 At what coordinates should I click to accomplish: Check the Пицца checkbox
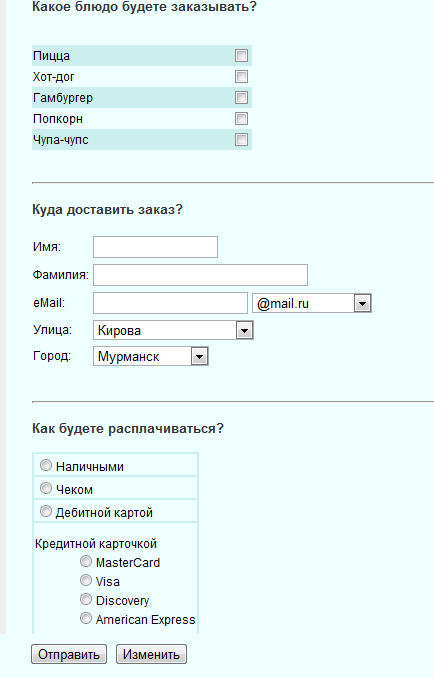241,55
